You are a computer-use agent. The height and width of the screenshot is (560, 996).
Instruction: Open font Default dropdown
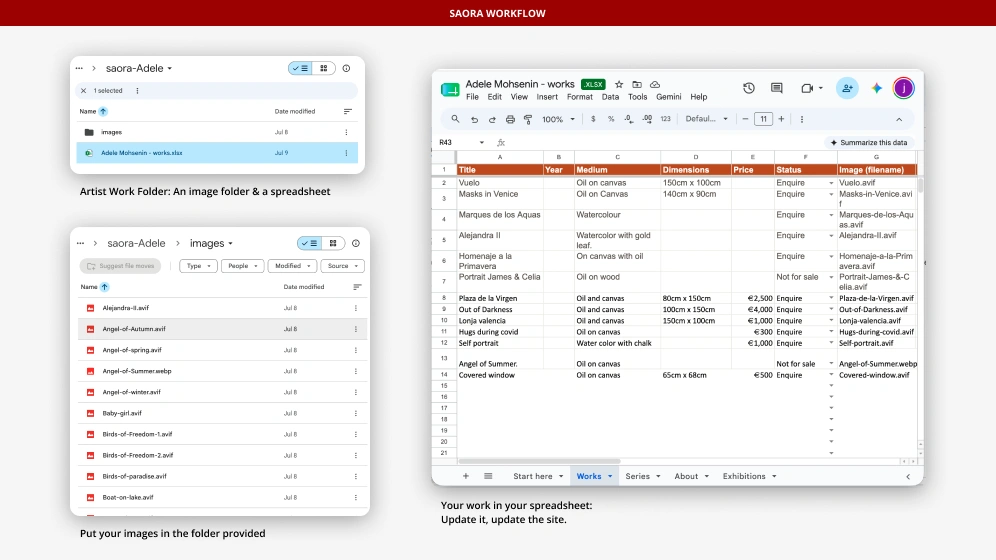tap(706, 119)
